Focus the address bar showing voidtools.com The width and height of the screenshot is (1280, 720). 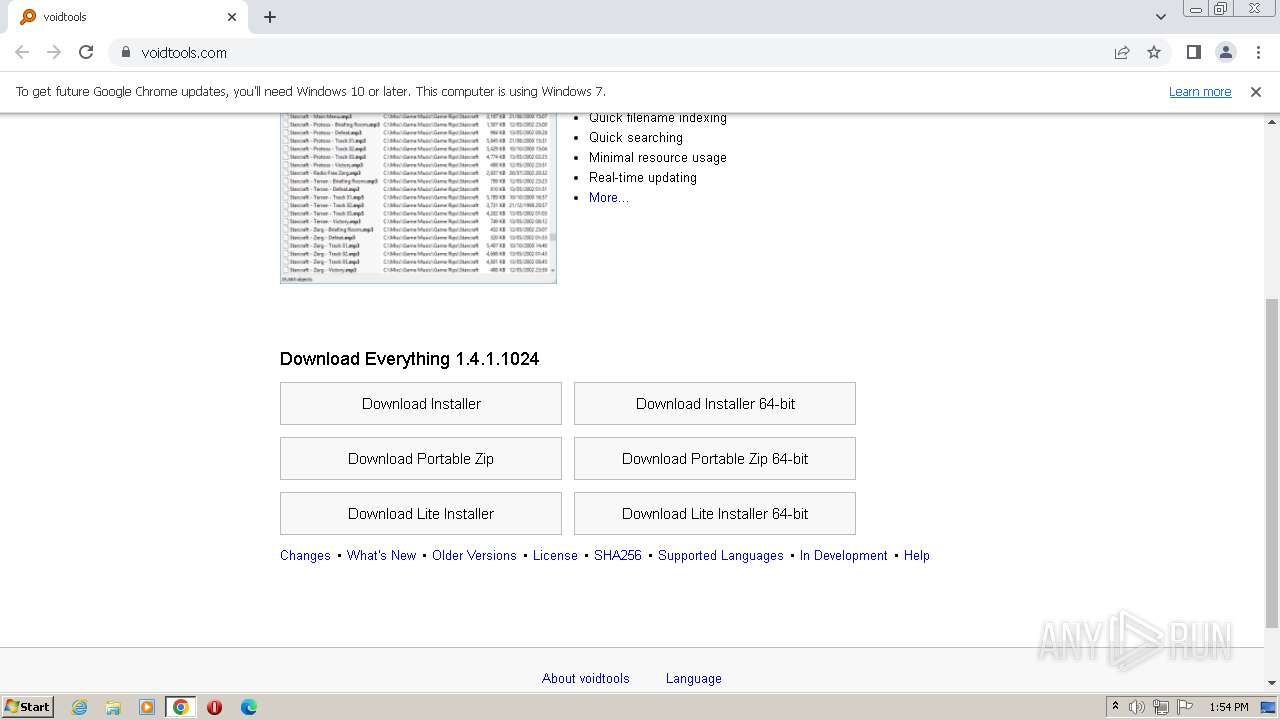point(620,52)
